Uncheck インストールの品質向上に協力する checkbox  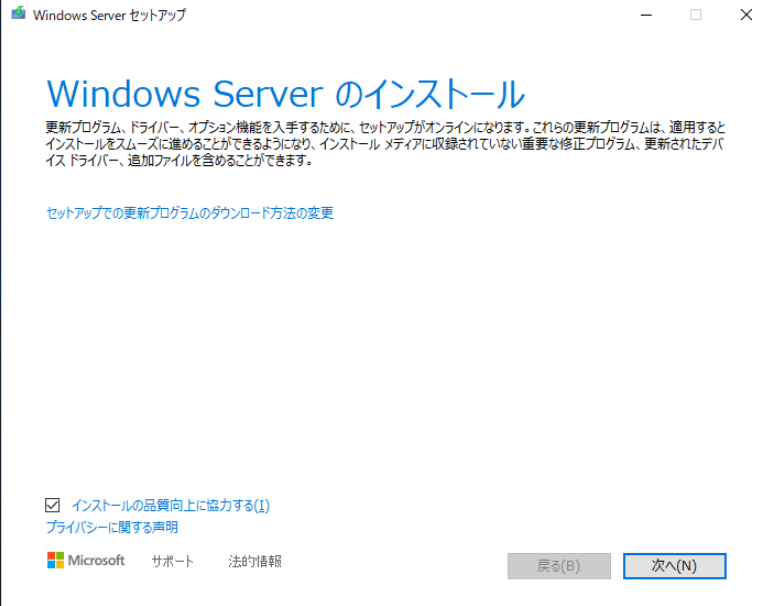point(52,505)
